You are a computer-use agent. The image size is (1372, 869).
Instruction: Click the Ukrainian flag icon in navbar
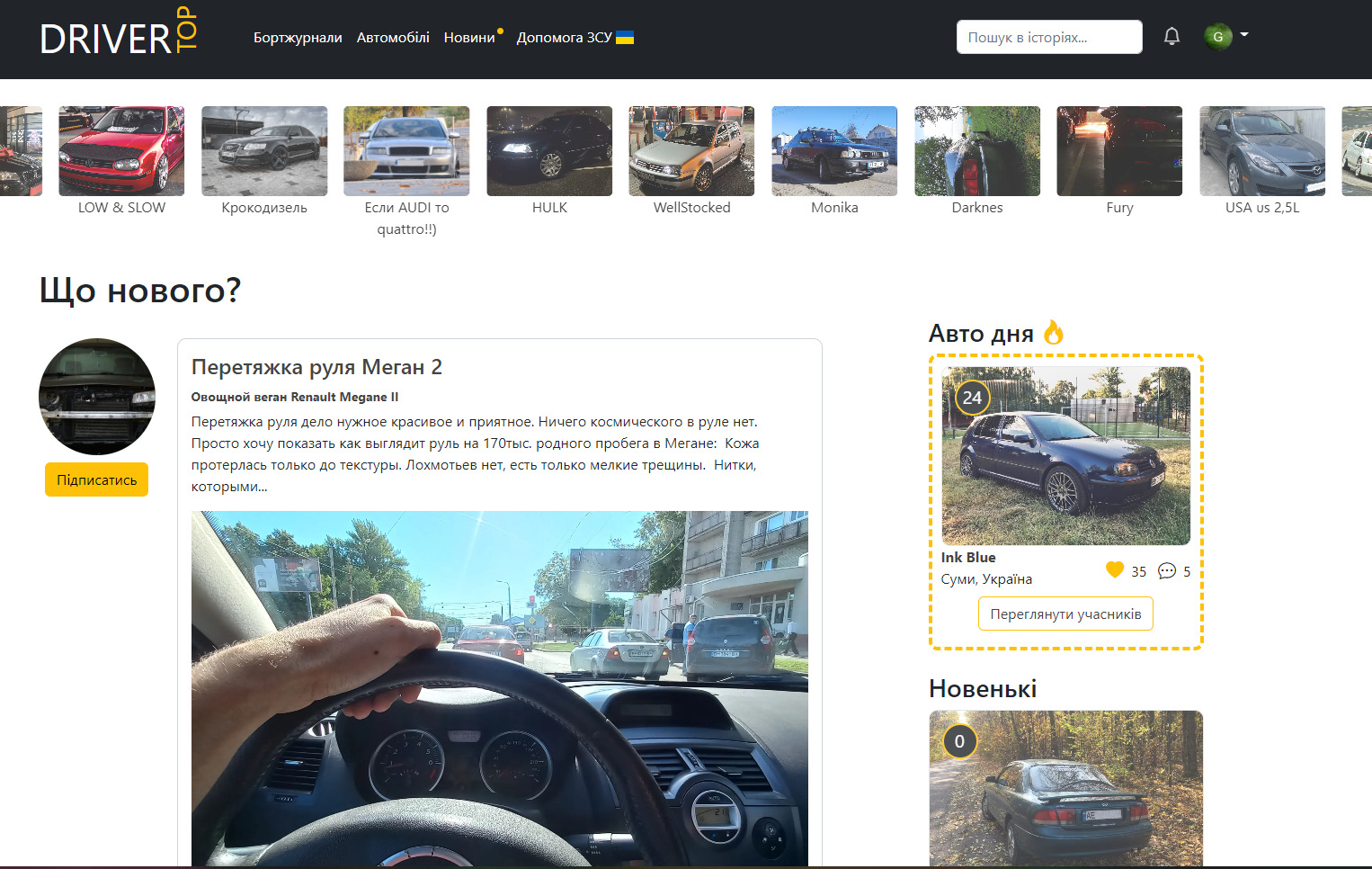[x=625, y=37]
